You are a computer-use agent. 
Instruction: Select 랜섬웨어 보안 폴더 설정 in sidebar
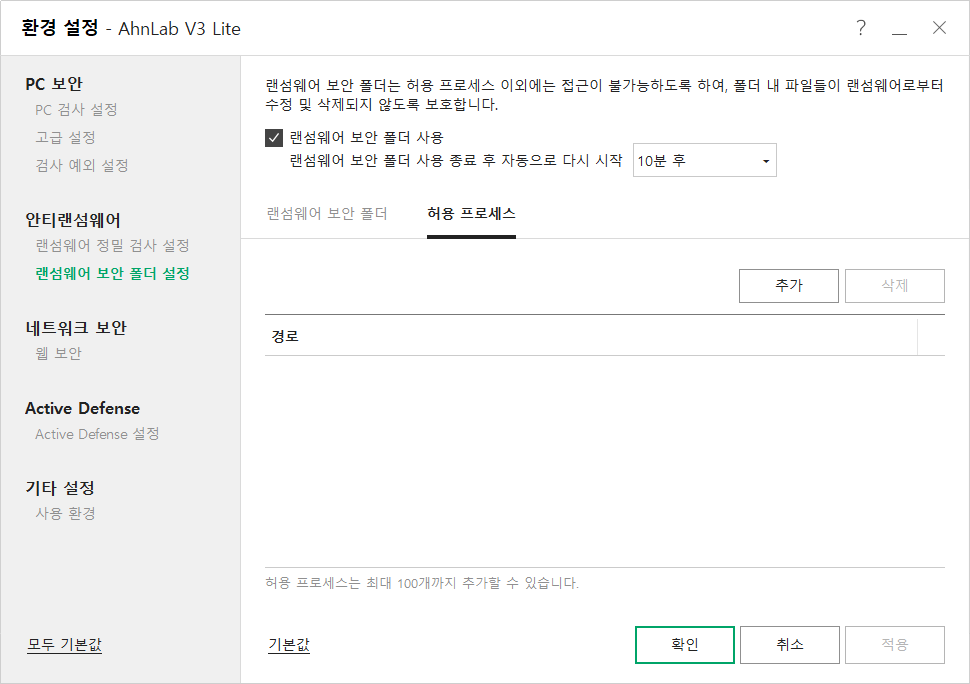(x=113, y=273)
